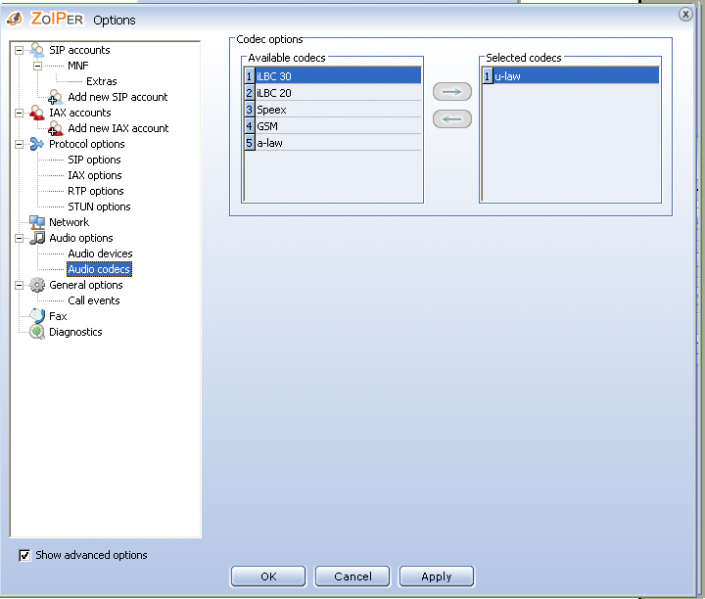
Task: Click the Audio options label
Action: pos(81,238)
